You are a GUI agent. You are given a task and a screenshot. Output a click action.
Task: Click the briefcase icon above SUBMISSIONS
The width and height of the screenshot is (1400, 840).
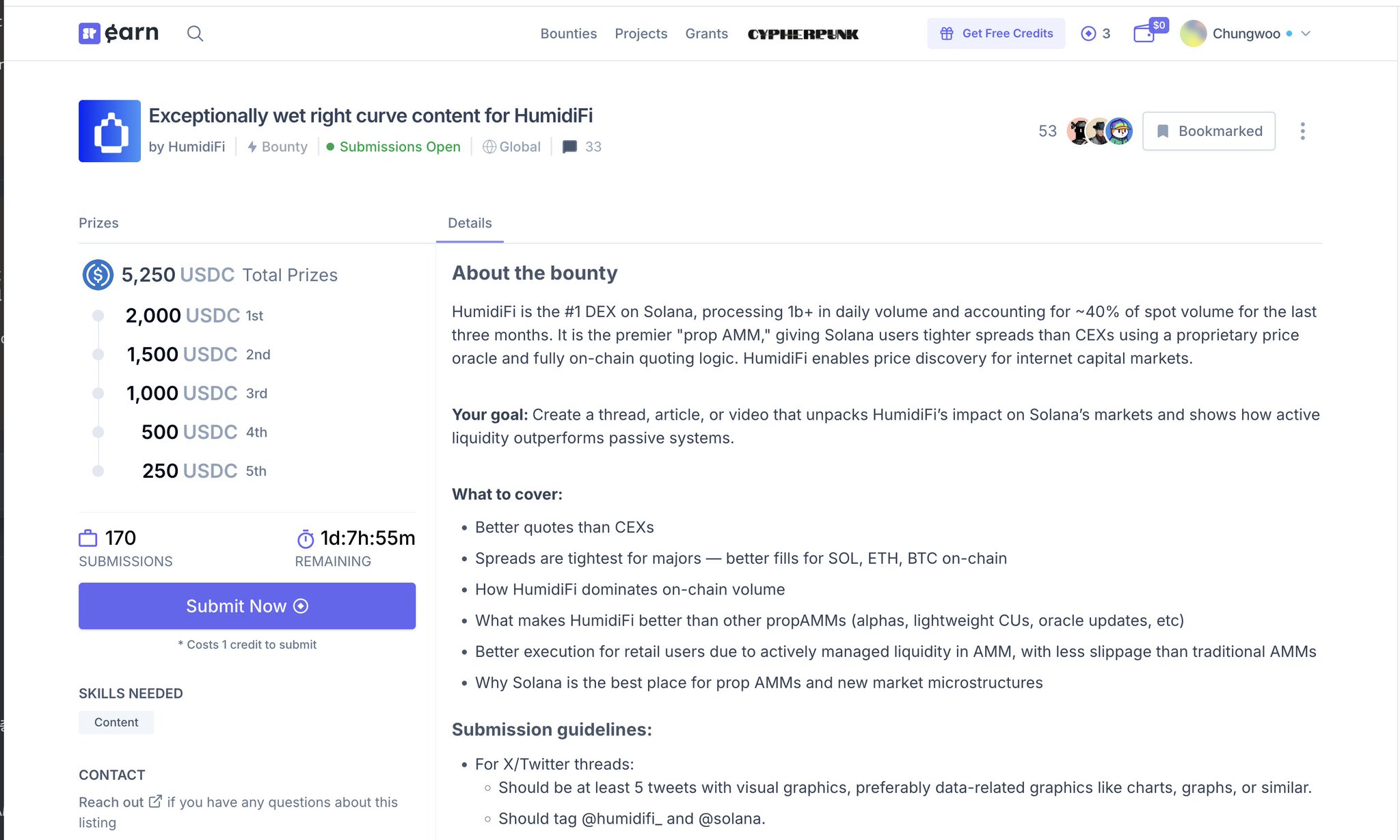88,538
